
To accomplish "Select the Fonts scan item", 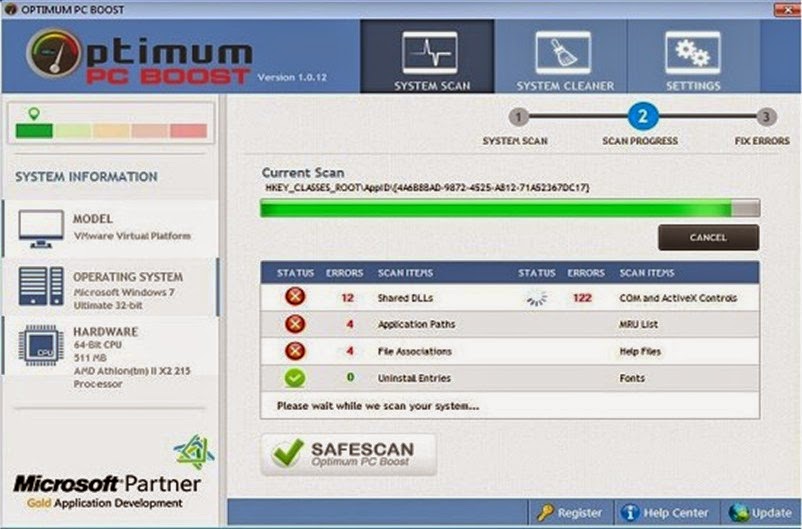I will coord(632,378).
